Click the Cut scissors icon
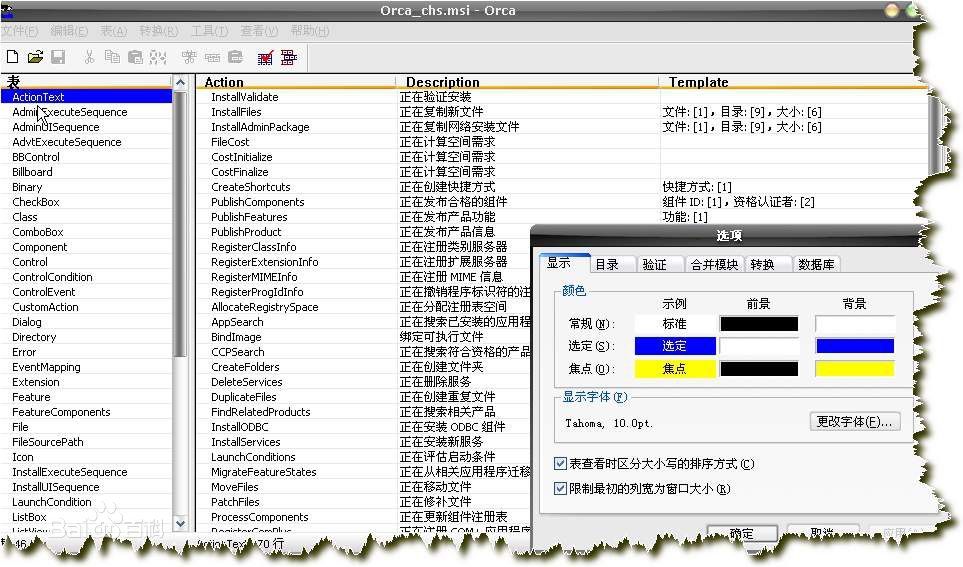Image resolution: width=963 pixels, height=567 pixels. coord(90,57)
